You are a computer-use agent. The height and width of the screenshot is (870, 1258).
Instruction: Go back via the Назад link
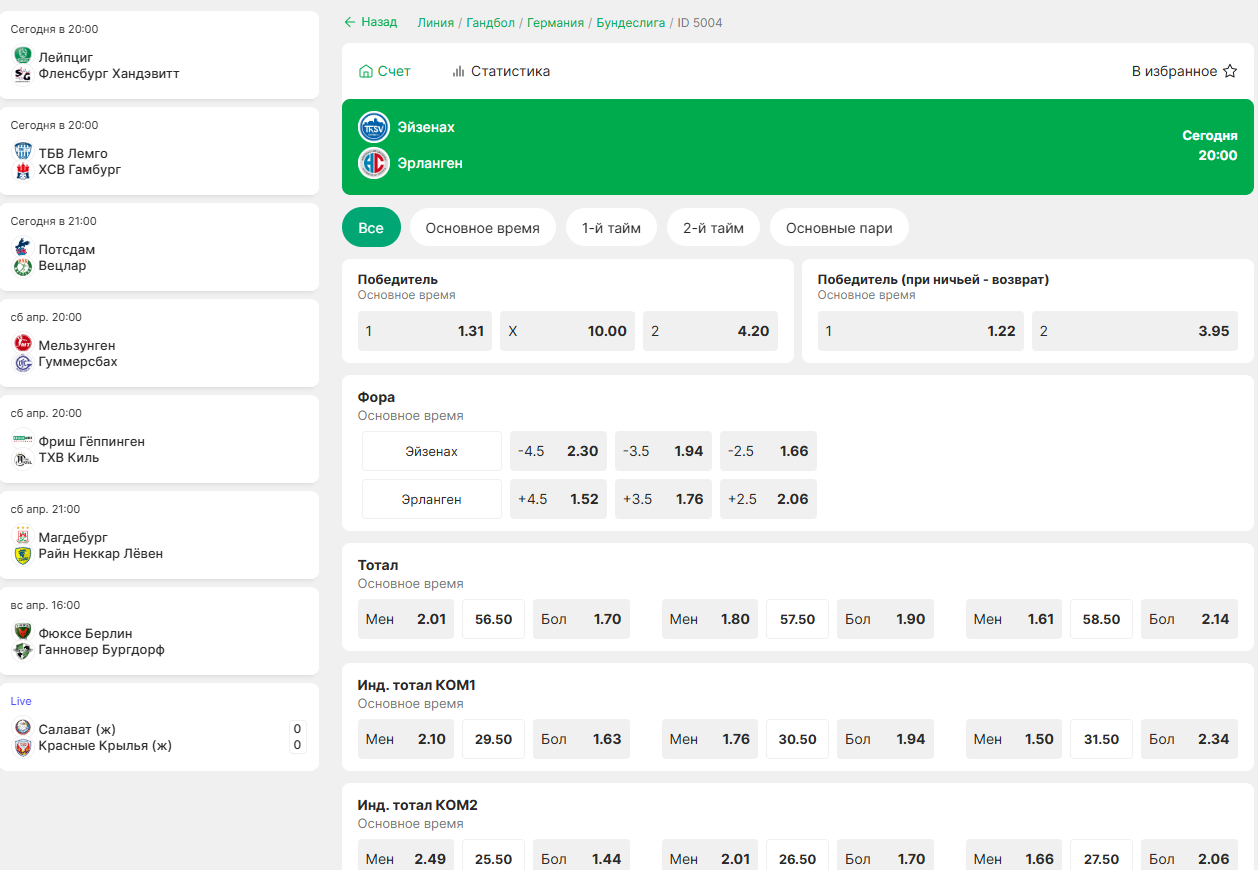coord(371,22)
